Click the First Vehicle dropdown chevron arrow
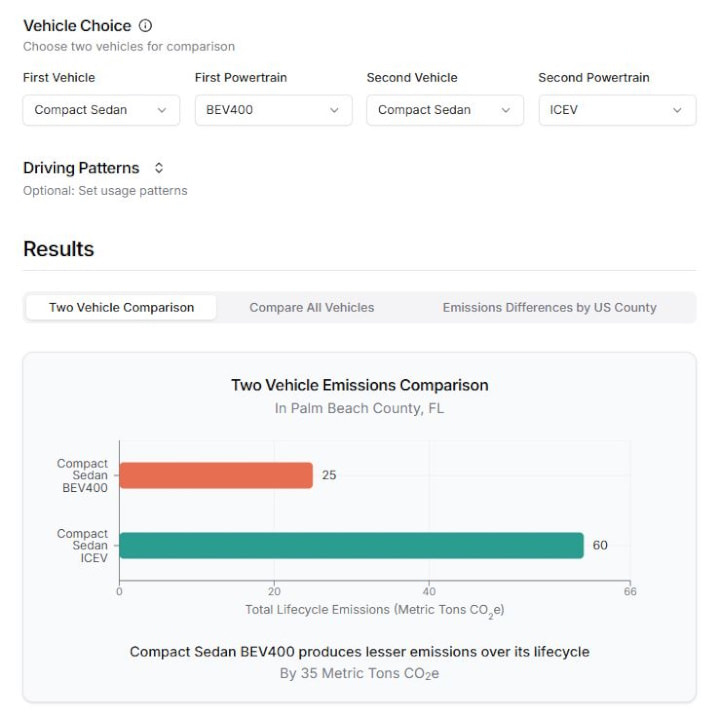Image resolution: width=720 pixels, height=719 pixels. click(x=162, y=110)
